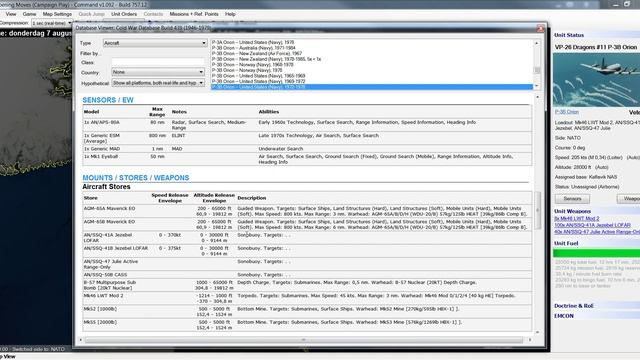Screen dimensions: 640x360
Task: Click Mk46 LWT Mod 2 store row
Action: tap(307, 298)
